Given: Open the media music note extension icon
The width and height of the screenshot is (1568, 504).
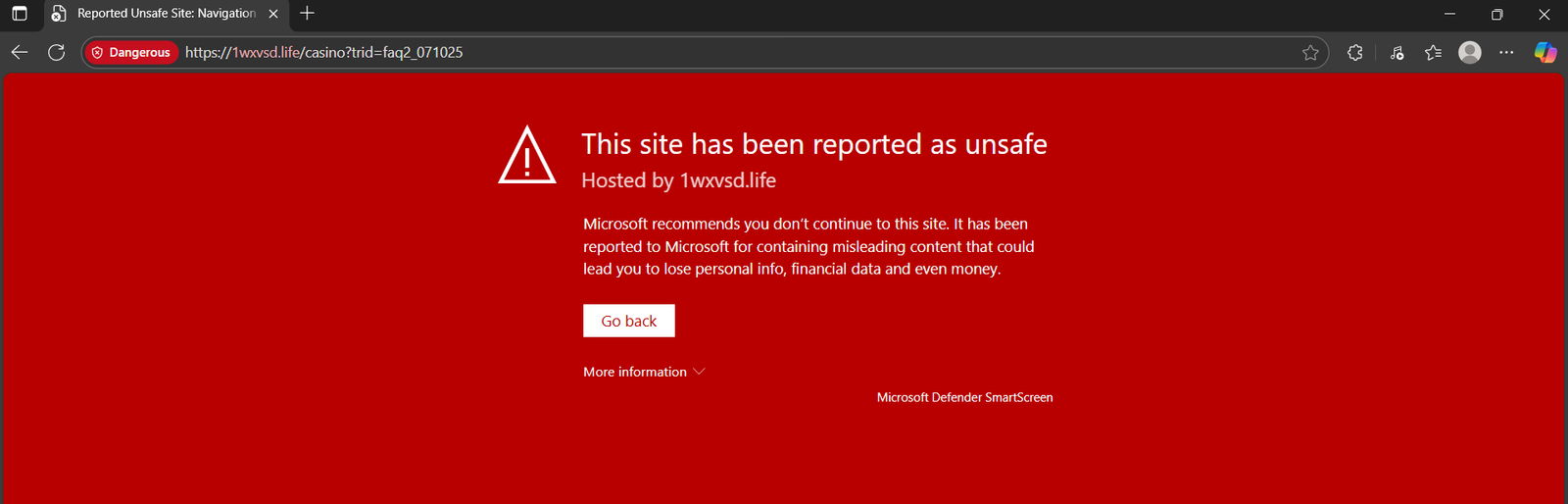Looking at the screenshot, I should (x=1396, y=53).
